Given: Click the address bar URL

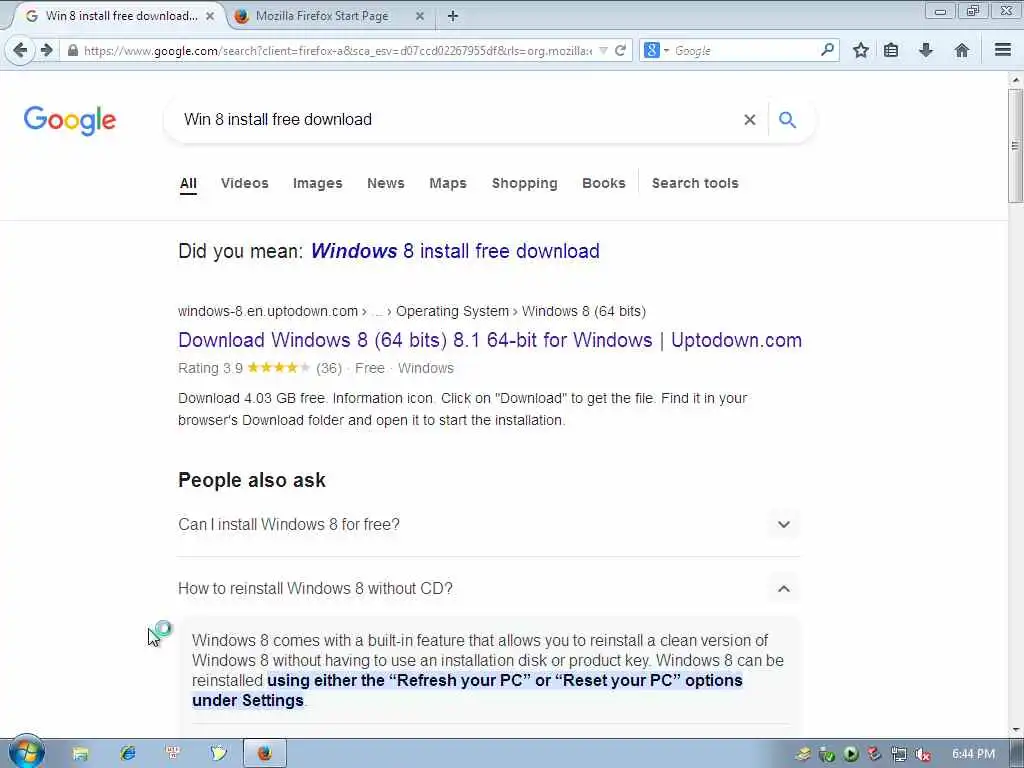Looking at the screenshot, I should tap(338, 50).
